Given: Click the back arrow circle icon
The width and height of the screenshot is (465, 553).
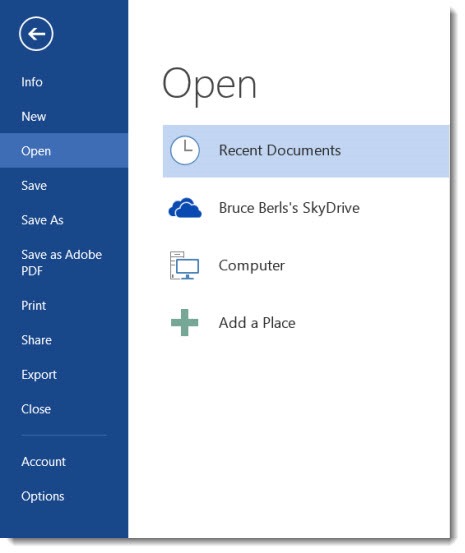Looking at the screenshot, I should (x=36, y=34).
